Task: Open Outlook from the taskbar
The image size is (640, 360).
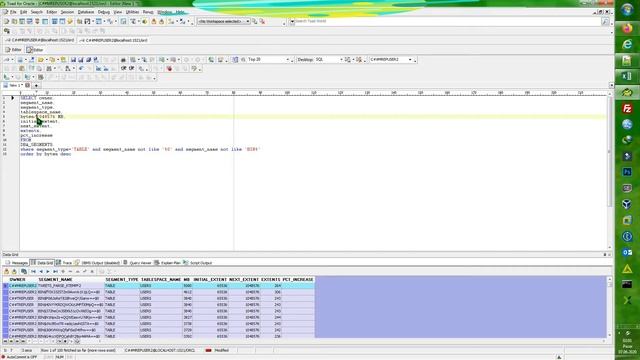Action: (x=627, y=252)
